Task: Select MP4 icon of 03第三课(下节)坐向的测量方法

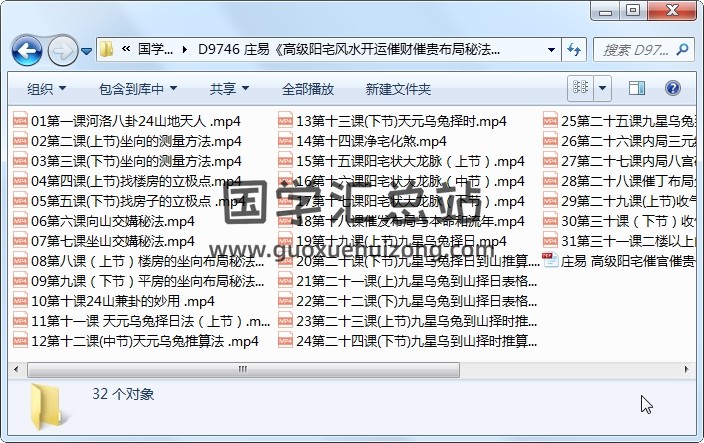Action: click(x=20, y=161)
